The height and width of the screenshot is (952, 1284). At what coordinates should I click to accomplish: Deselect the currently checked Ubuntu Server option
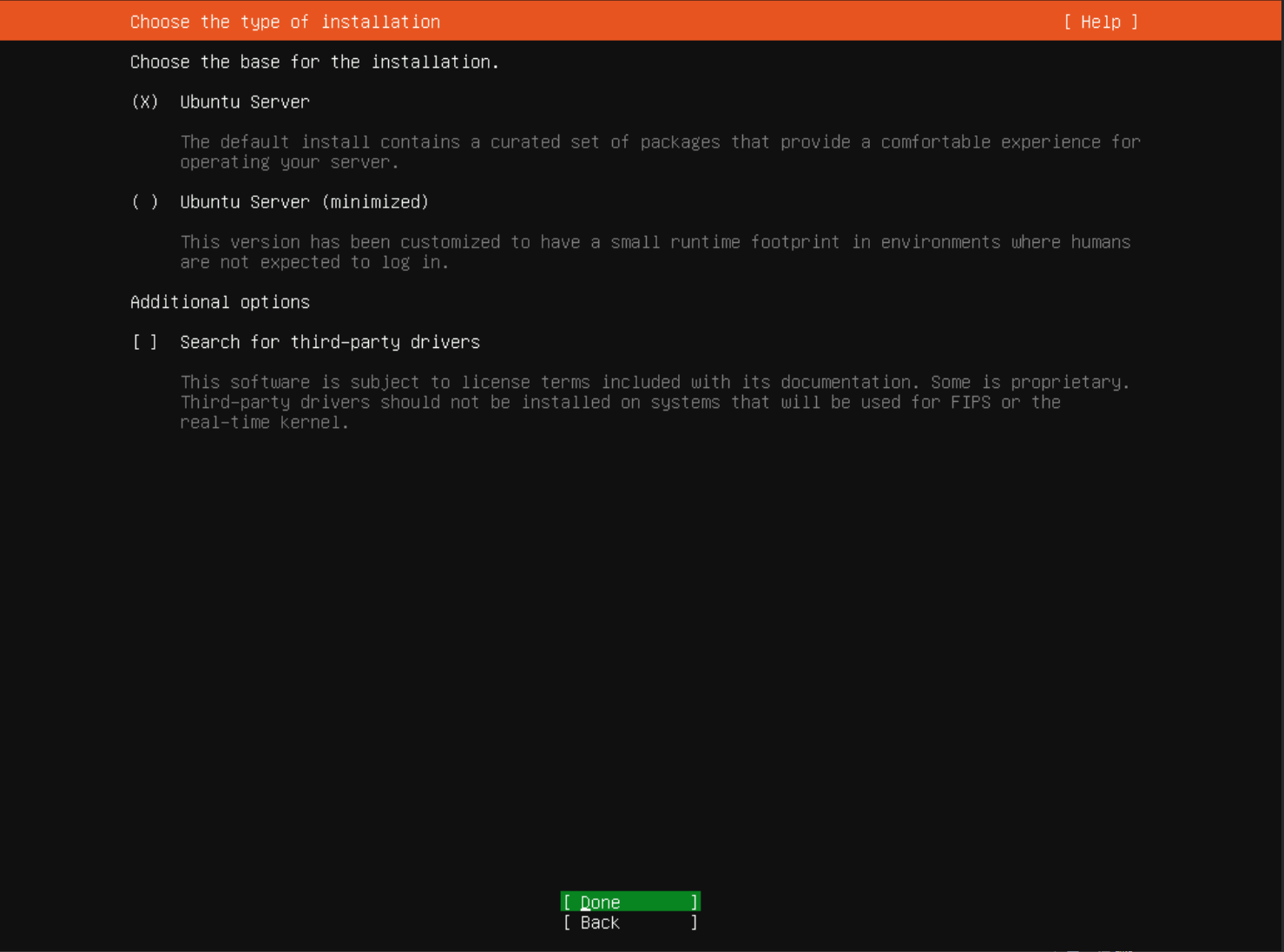(x=145, y=102)
